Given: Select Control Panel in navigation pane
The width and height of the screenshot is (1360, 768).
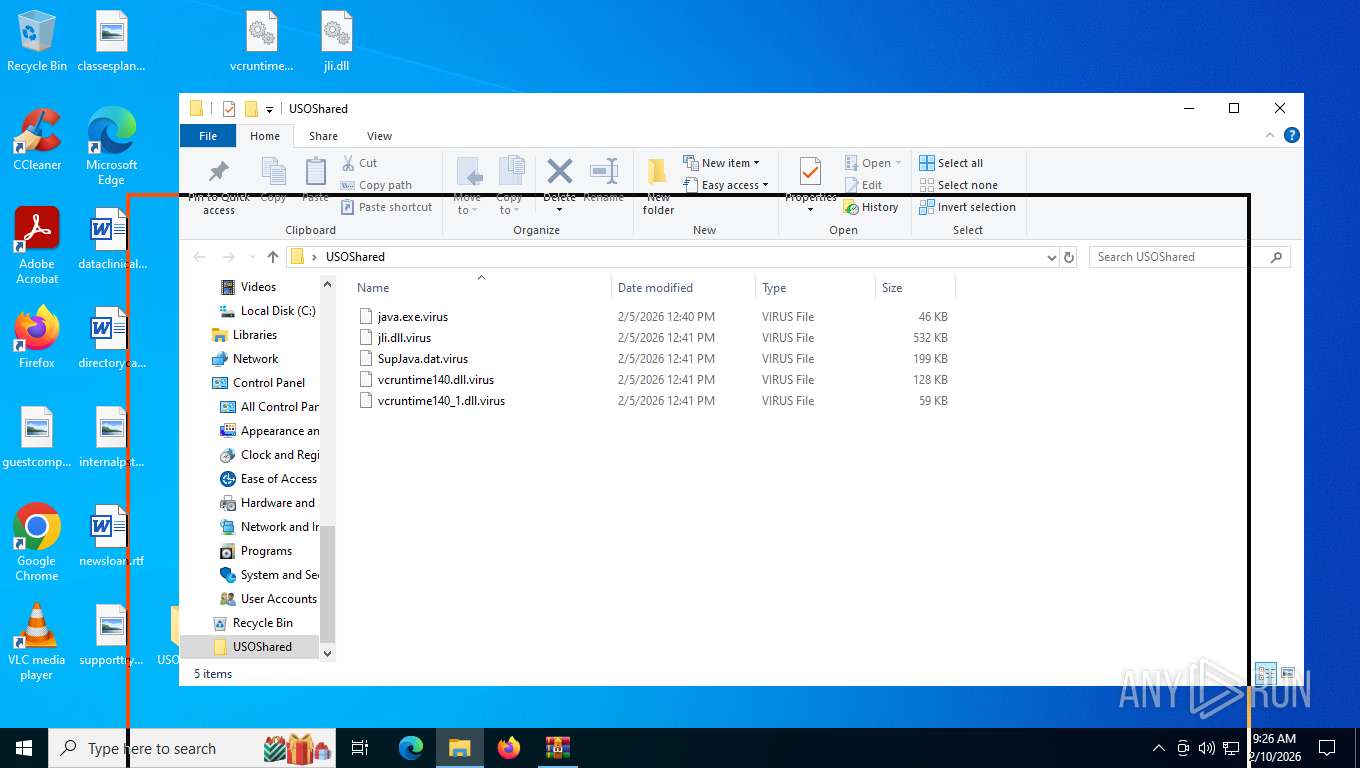Looking at the screenshot, I should [x=269, y=383].
